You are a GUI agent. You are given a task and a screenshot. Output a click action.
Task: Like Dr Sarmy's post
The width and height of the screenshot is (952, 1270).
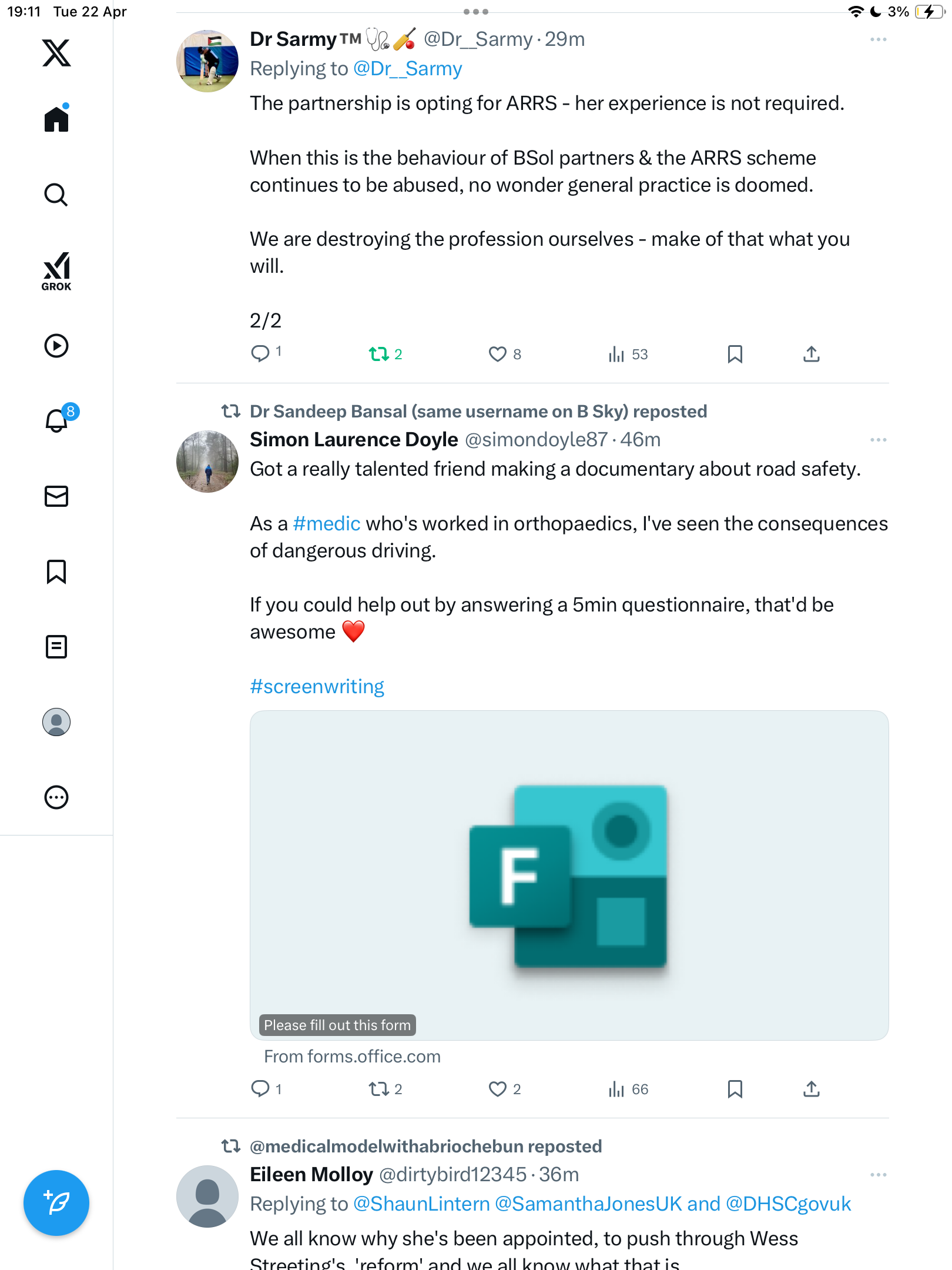[505, 354]
